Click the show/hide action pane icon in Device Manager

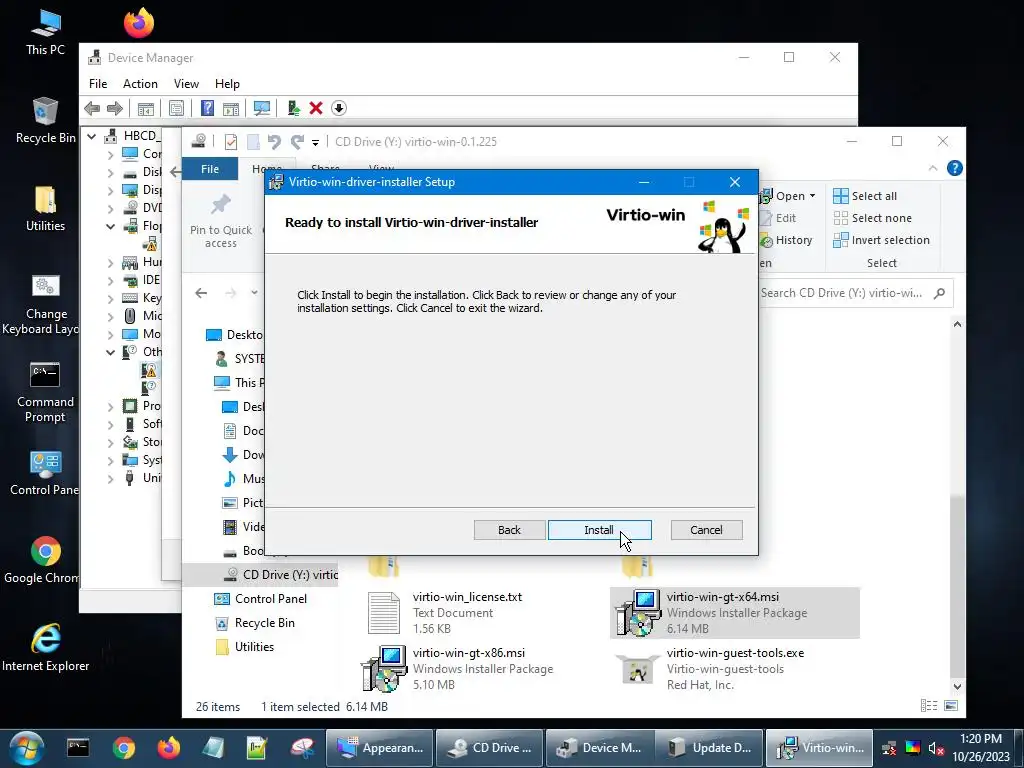click(231, 108)
